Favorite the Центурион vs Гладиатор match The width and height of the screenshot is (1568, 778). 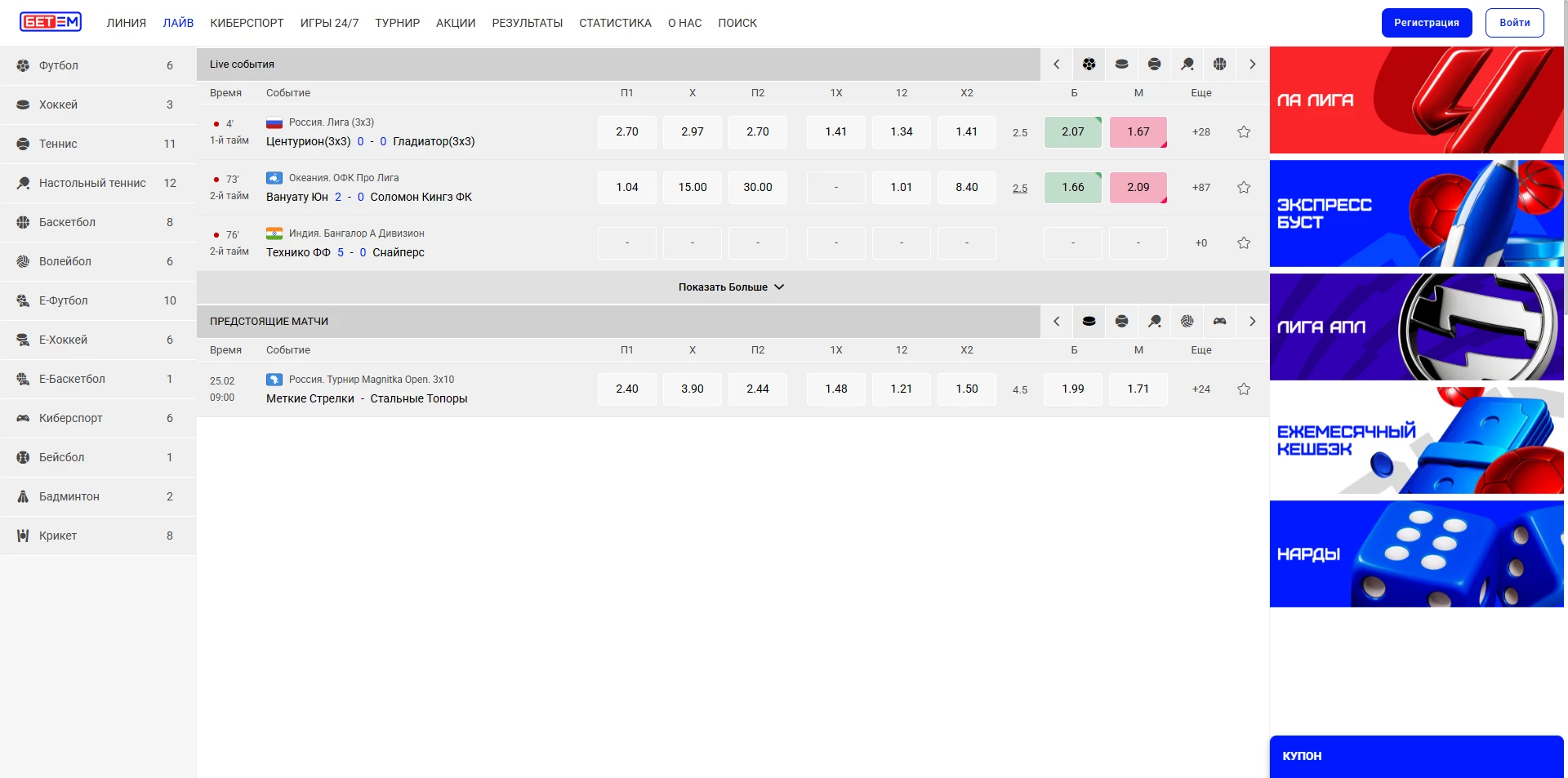pyautogui.click(x=1243, y=132)
